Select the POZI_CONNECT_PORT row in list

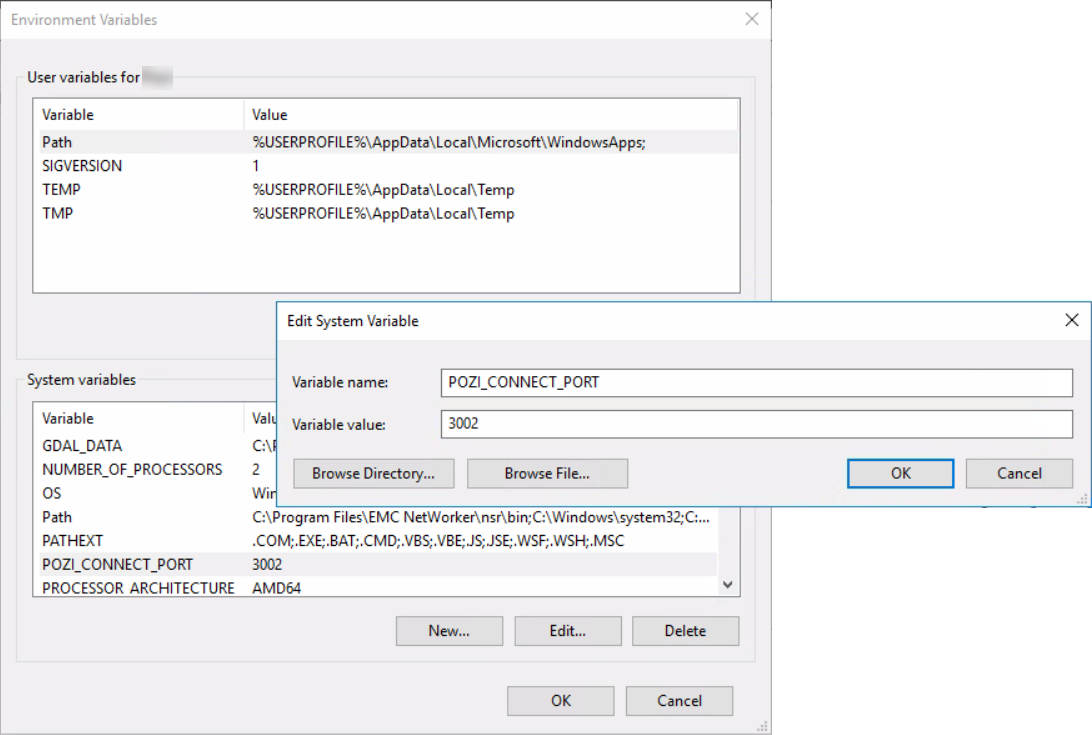pyautogui.click(x=376, y=564)
